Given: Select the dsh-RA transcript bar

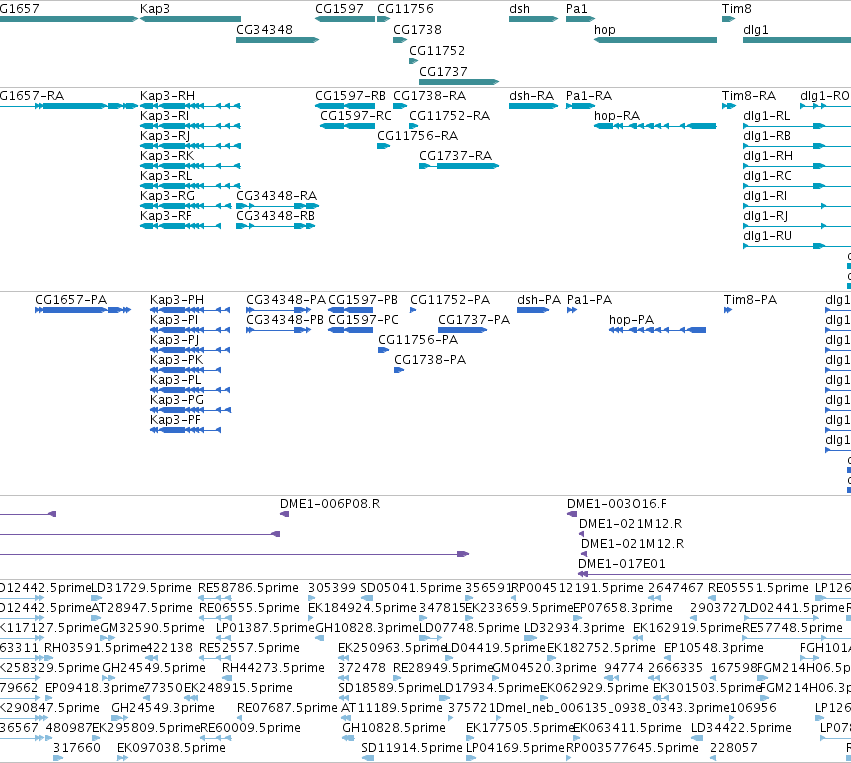Looking at the screenshot, I should 534,106.
